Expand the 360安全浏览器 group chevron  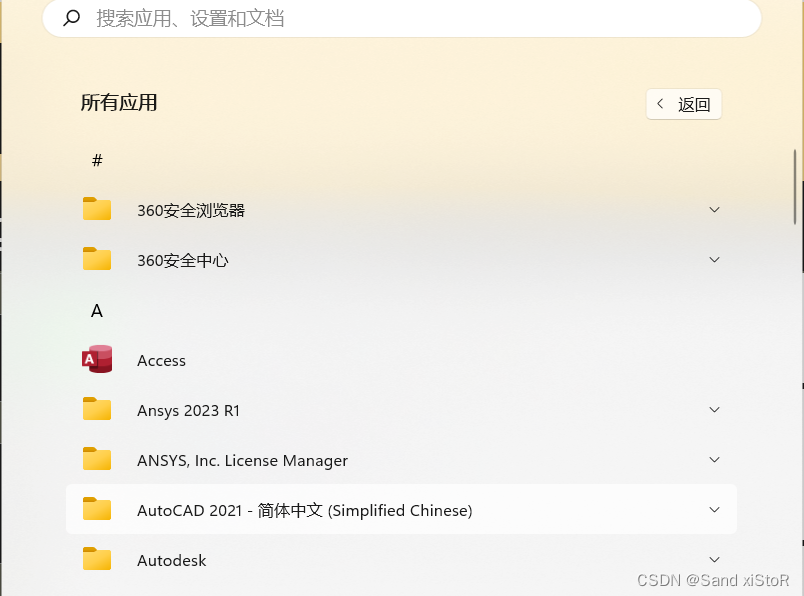click(x=714, y=210)
